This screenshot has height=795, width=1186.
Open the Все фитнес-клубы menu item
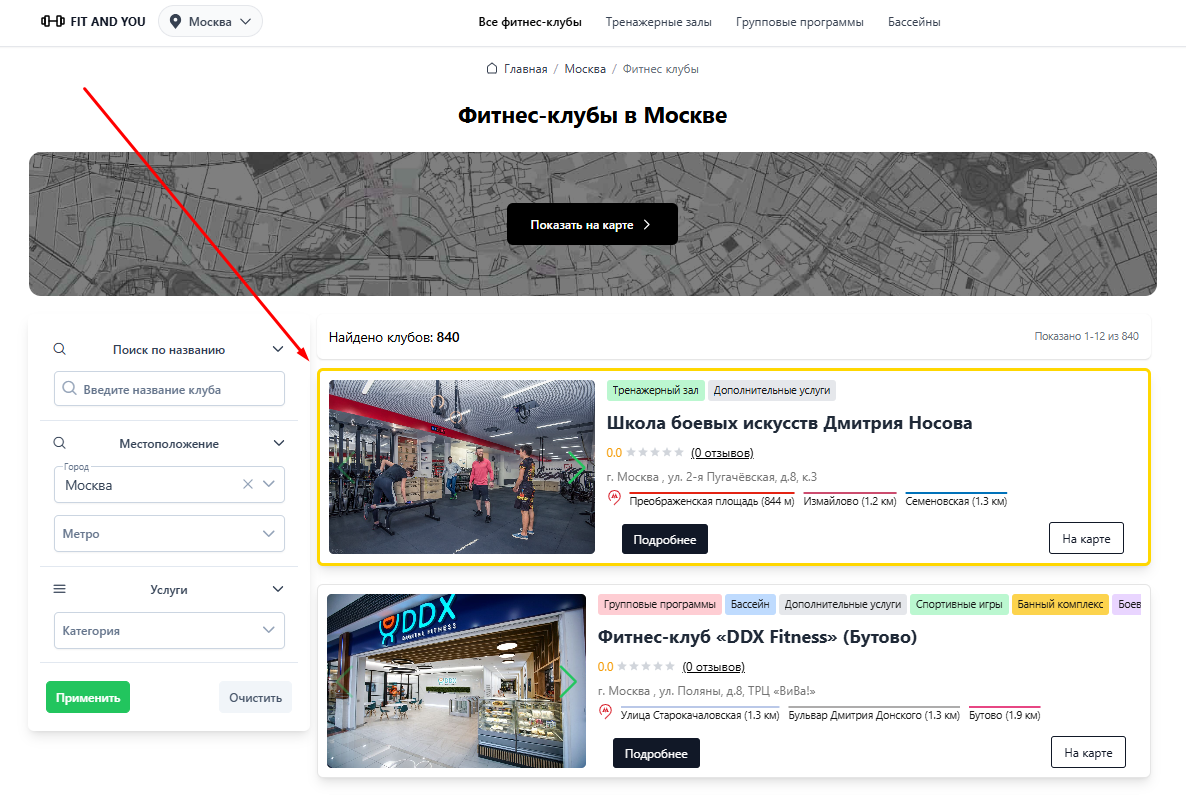(x=529, y=22)
